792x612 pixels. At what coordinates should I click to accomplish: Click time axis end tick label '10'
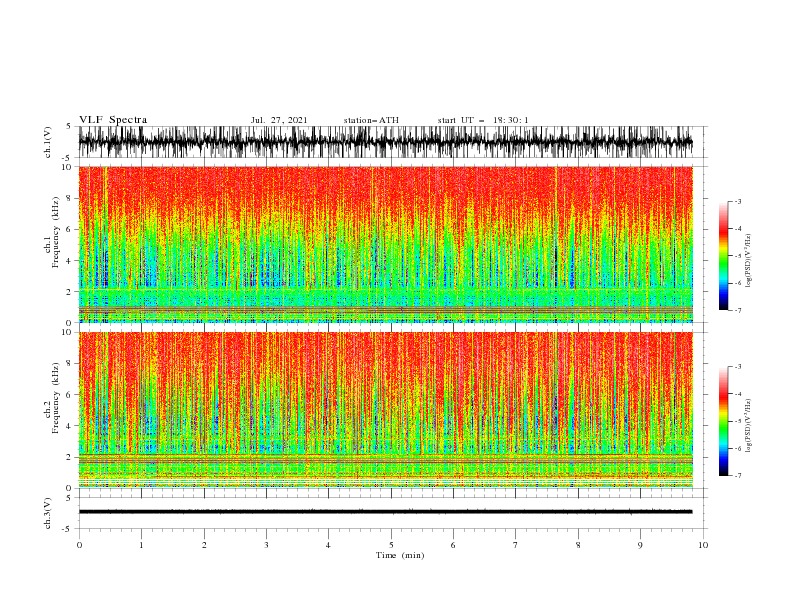703,545
